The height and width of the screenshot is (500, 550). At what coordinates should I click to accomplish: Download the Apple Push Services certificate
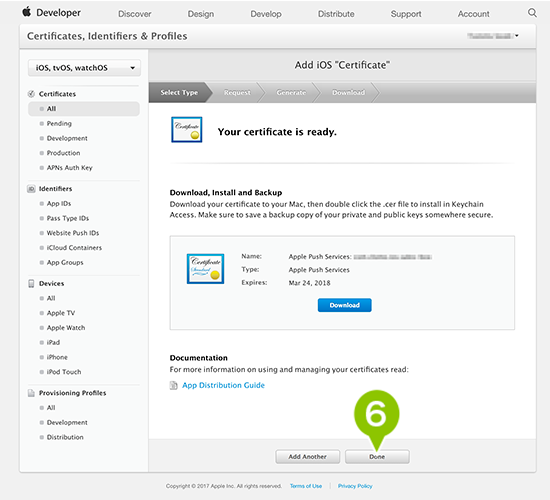[x=344, y=305]
